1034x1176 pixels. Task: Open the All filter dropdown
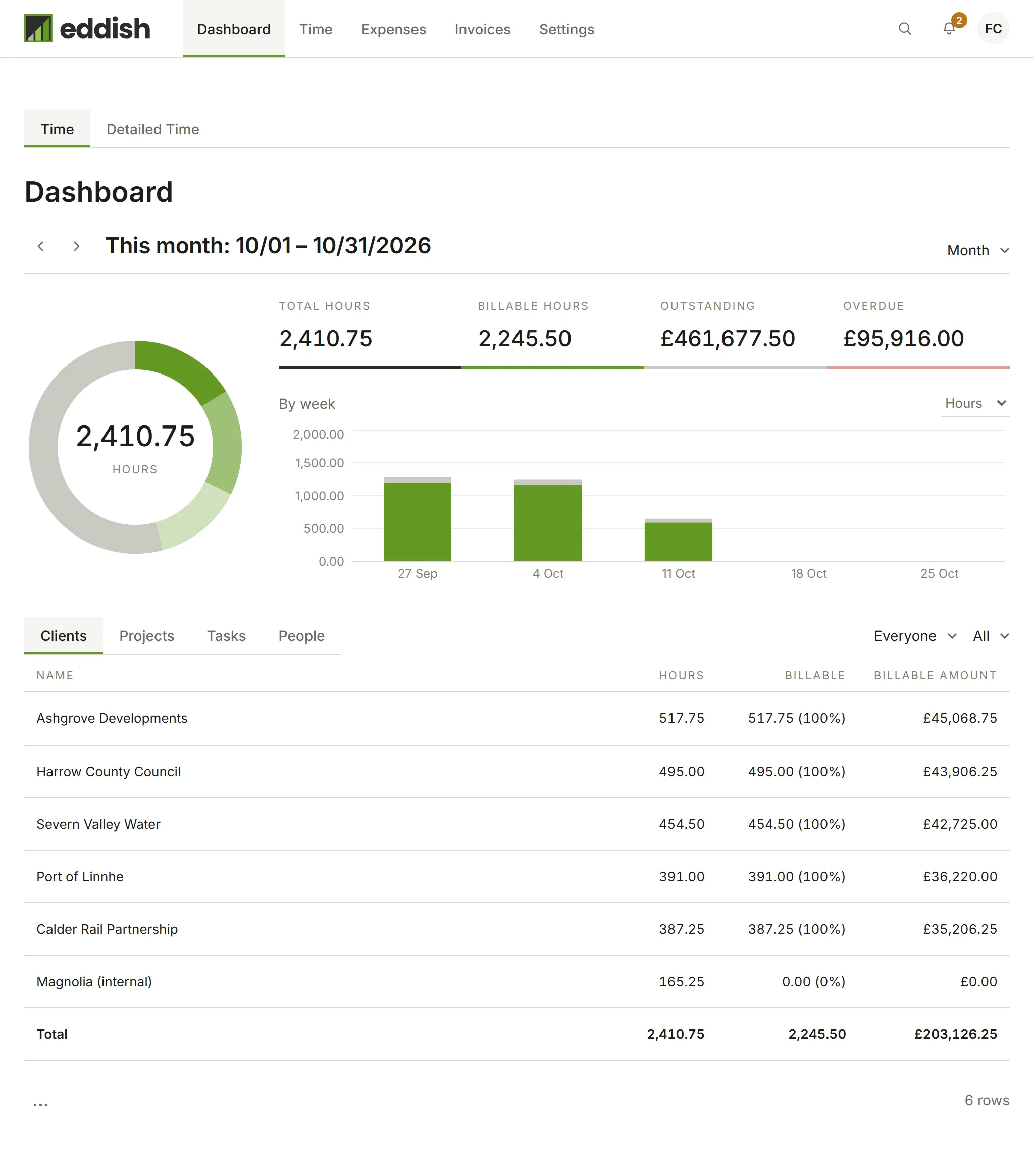pyautogui.click(x=991, y=636)
